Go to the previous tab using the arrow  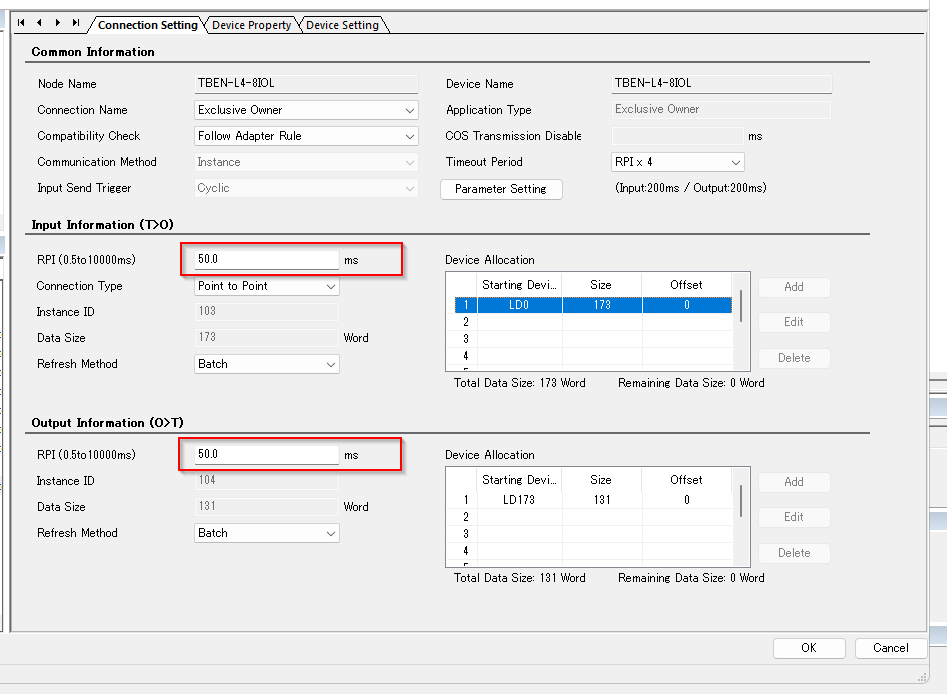point(39,23)
